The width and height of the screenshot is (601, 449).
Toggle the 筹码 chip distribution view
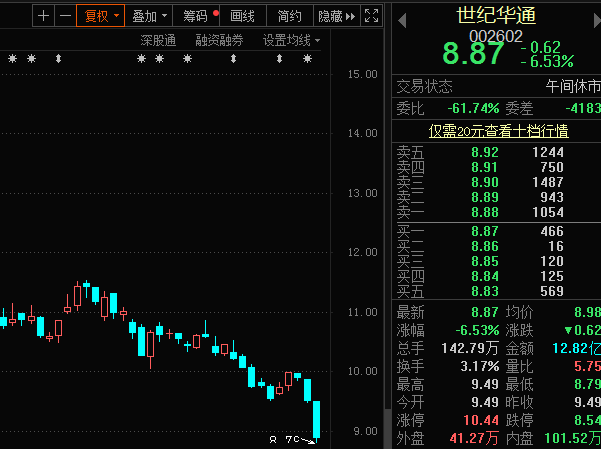pyautogui.click(x=195, y=16)
